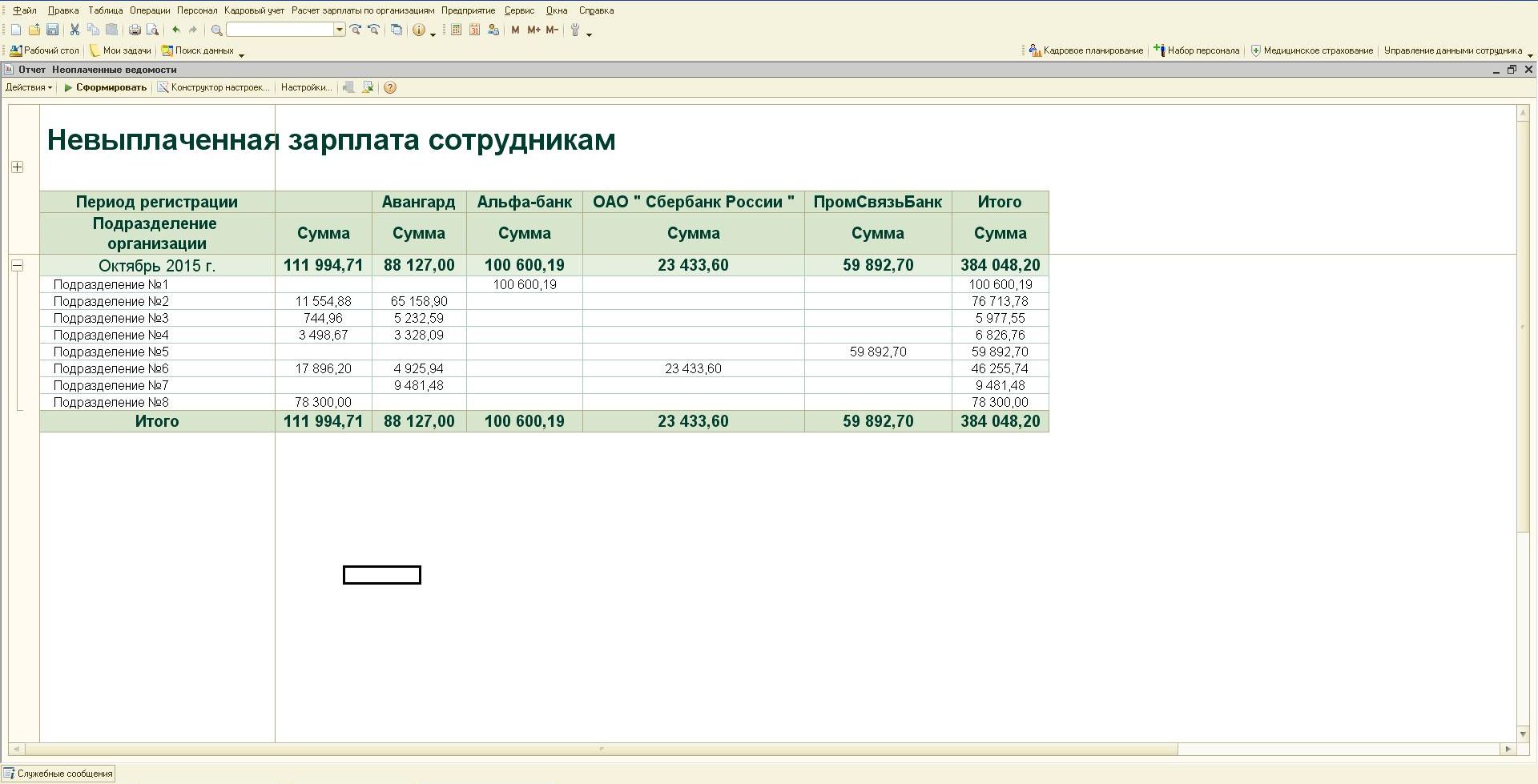1538x784 pixels.
Task: Collapse the Октябрь 2015 г. group
Action: click(18, 265)
